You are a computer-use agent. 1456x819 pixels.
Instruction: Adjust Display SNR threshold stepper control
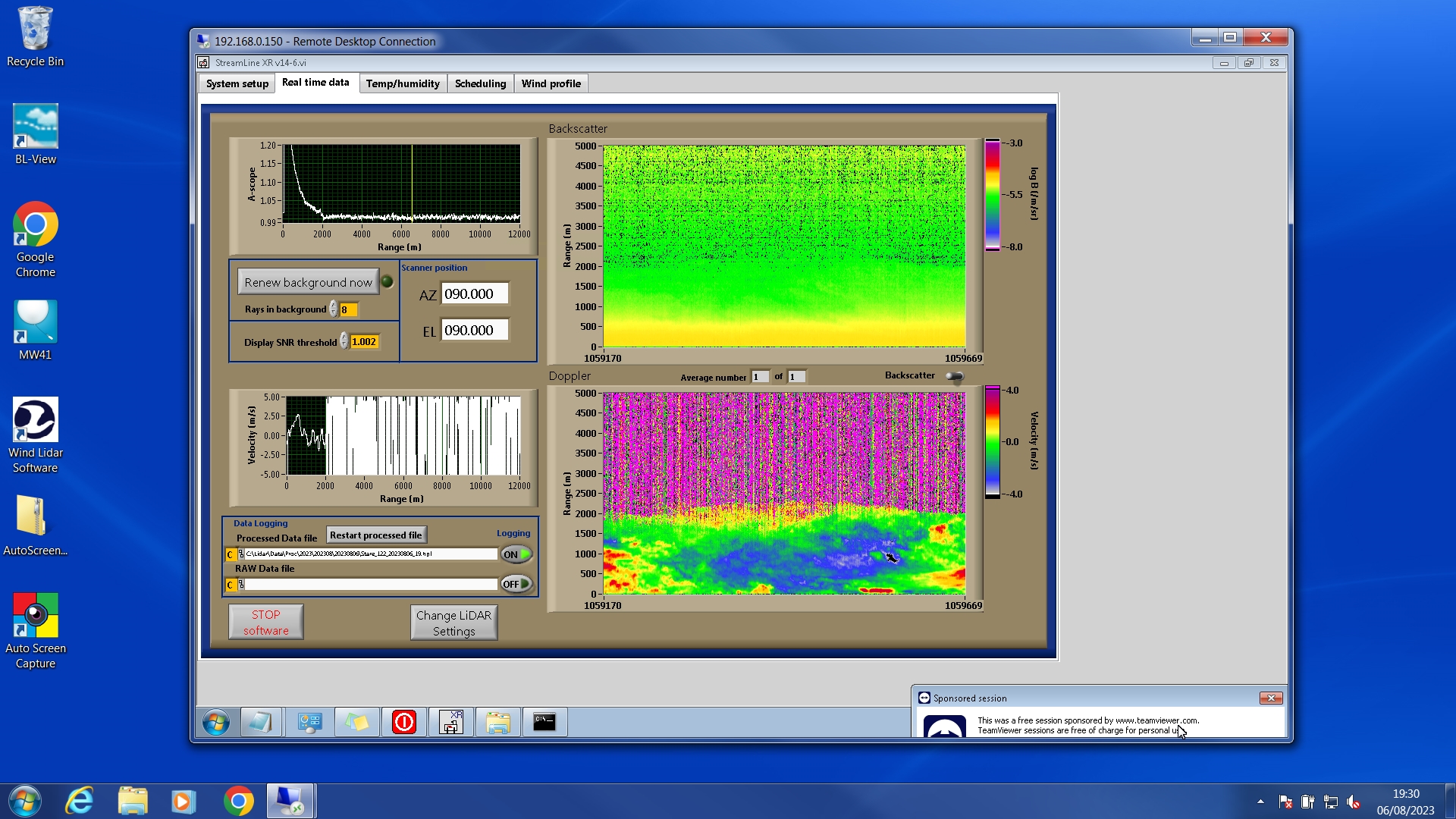tap(344, 341)
